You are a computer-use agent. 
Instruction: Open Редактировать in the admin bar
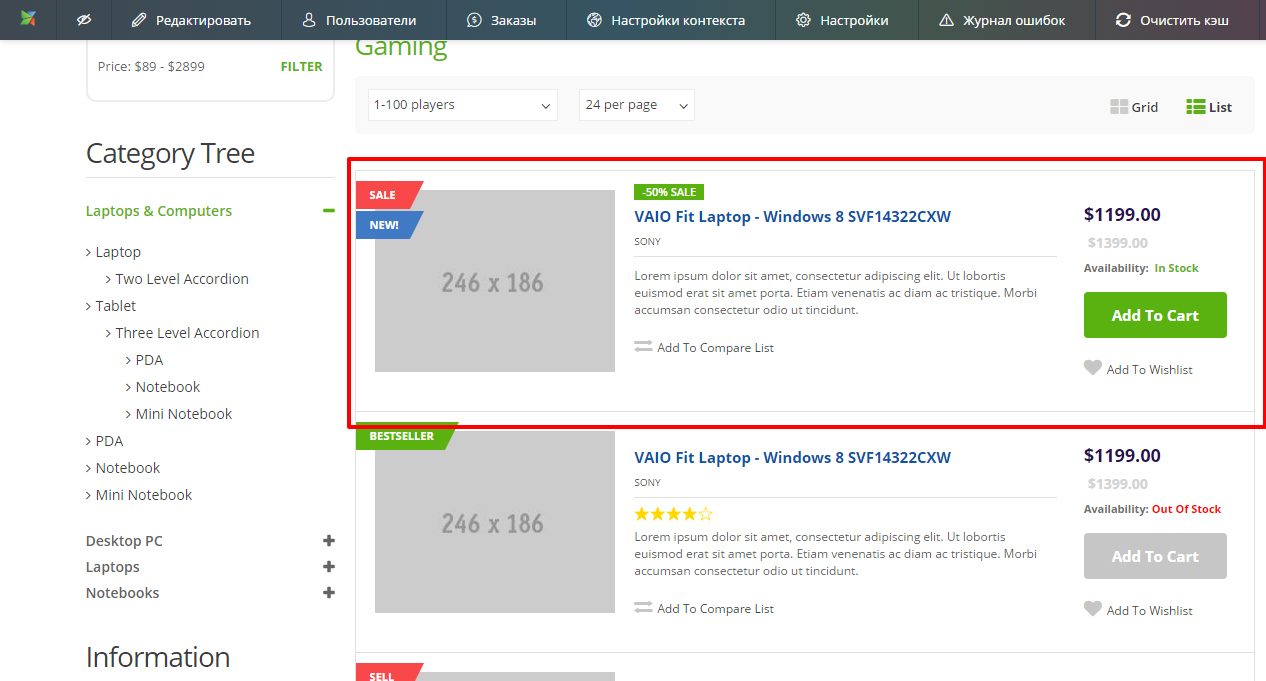191,20
